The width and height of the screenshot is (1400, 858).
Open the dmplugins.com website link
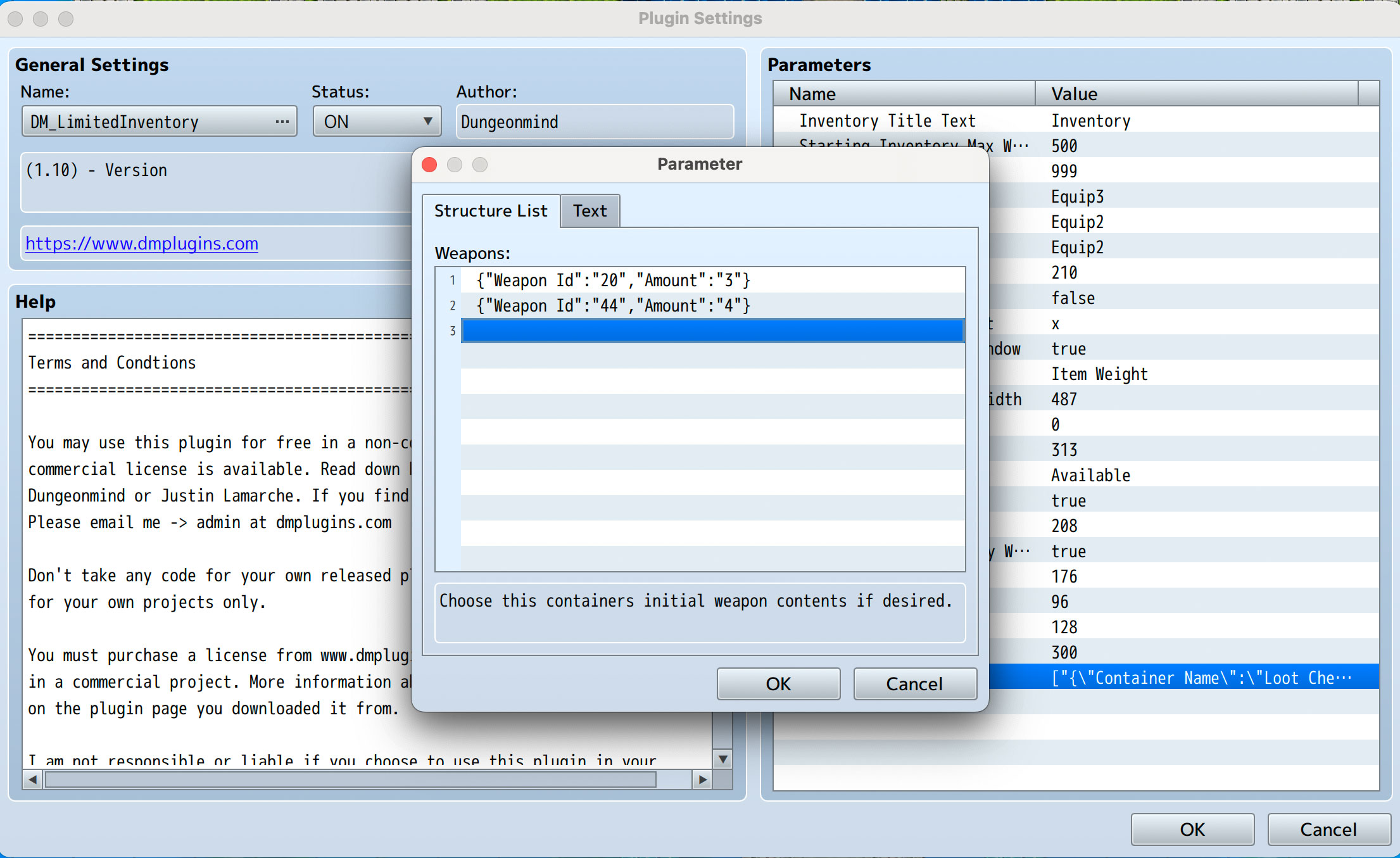pyautogui.click(x=142, y=243)
